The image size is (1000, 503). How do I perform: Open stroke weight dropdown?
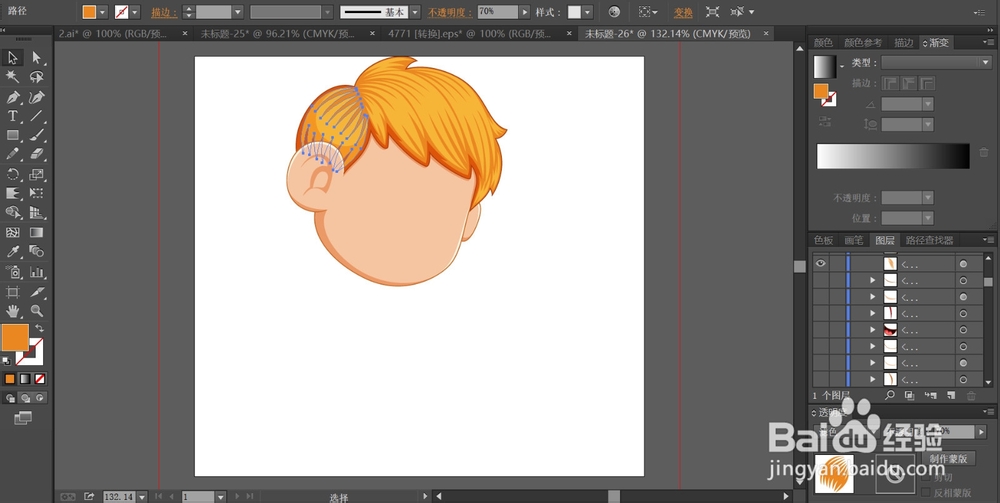click(x=238, y=12)
